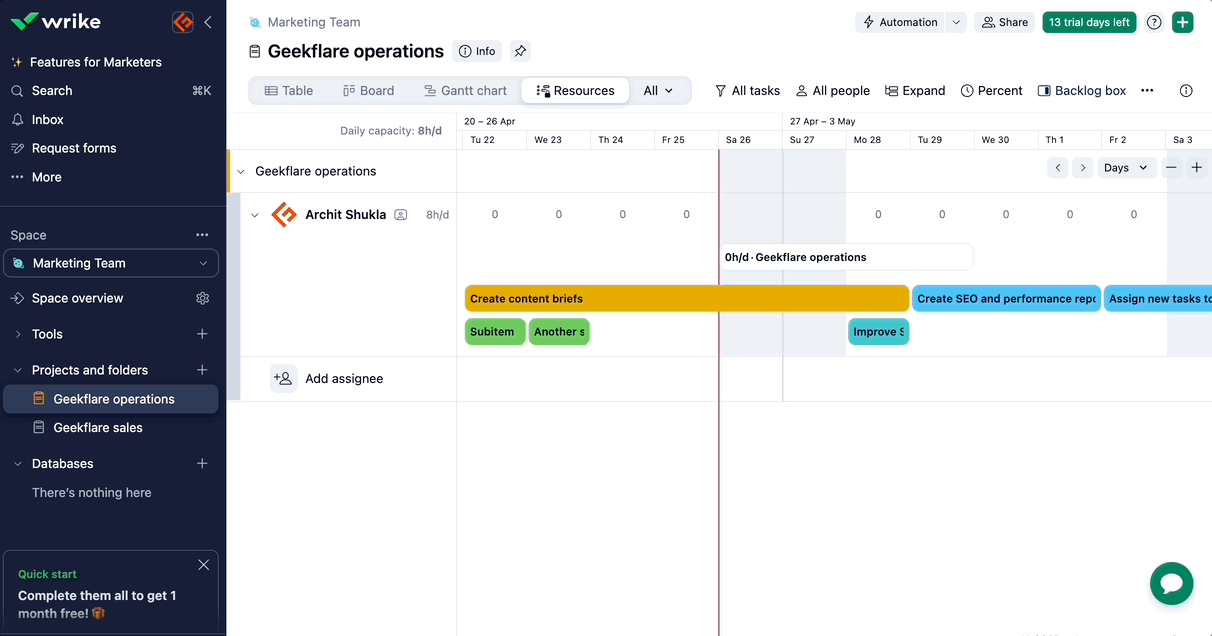The height and width of the screenshot is (636, 1212).
Task: Add a new project or folder
Action: click(202, 370)
